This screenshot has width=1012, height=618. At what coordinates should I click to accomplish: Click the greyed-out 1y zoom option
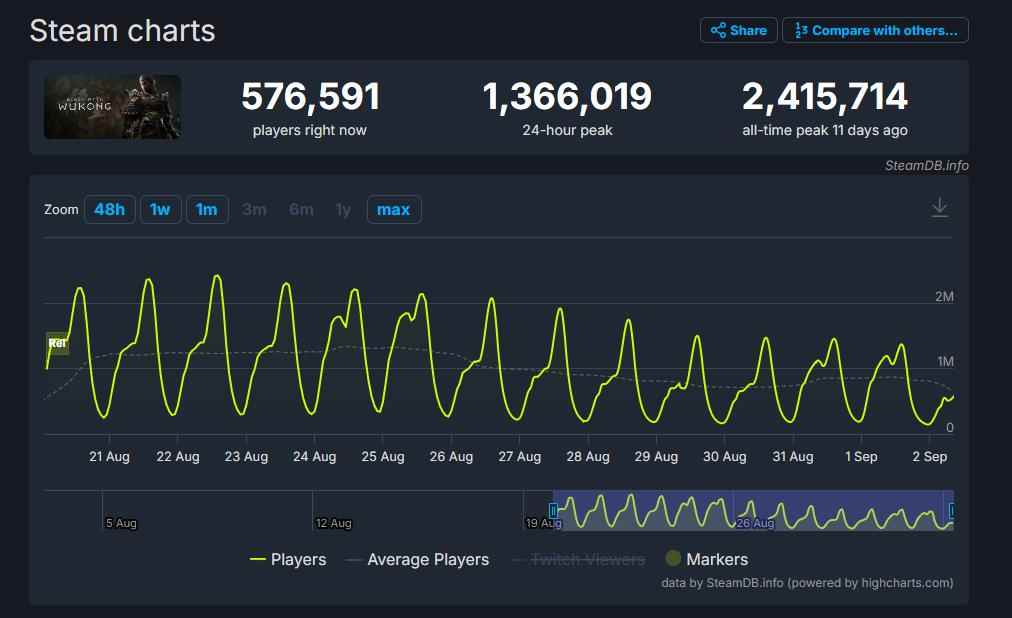pos(343,210)
